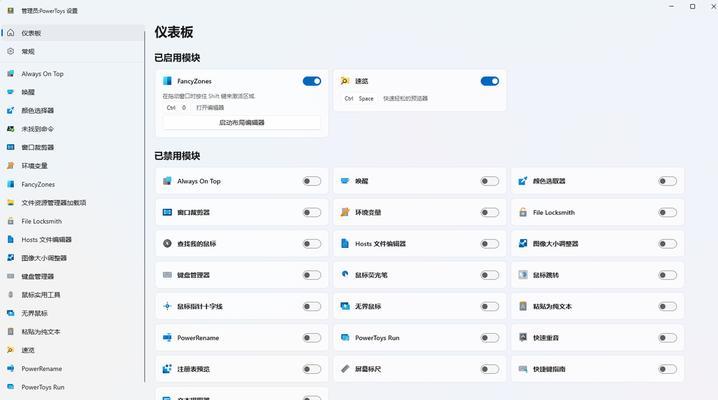Enable the 快速重音 module toggle

click(667, 338)
